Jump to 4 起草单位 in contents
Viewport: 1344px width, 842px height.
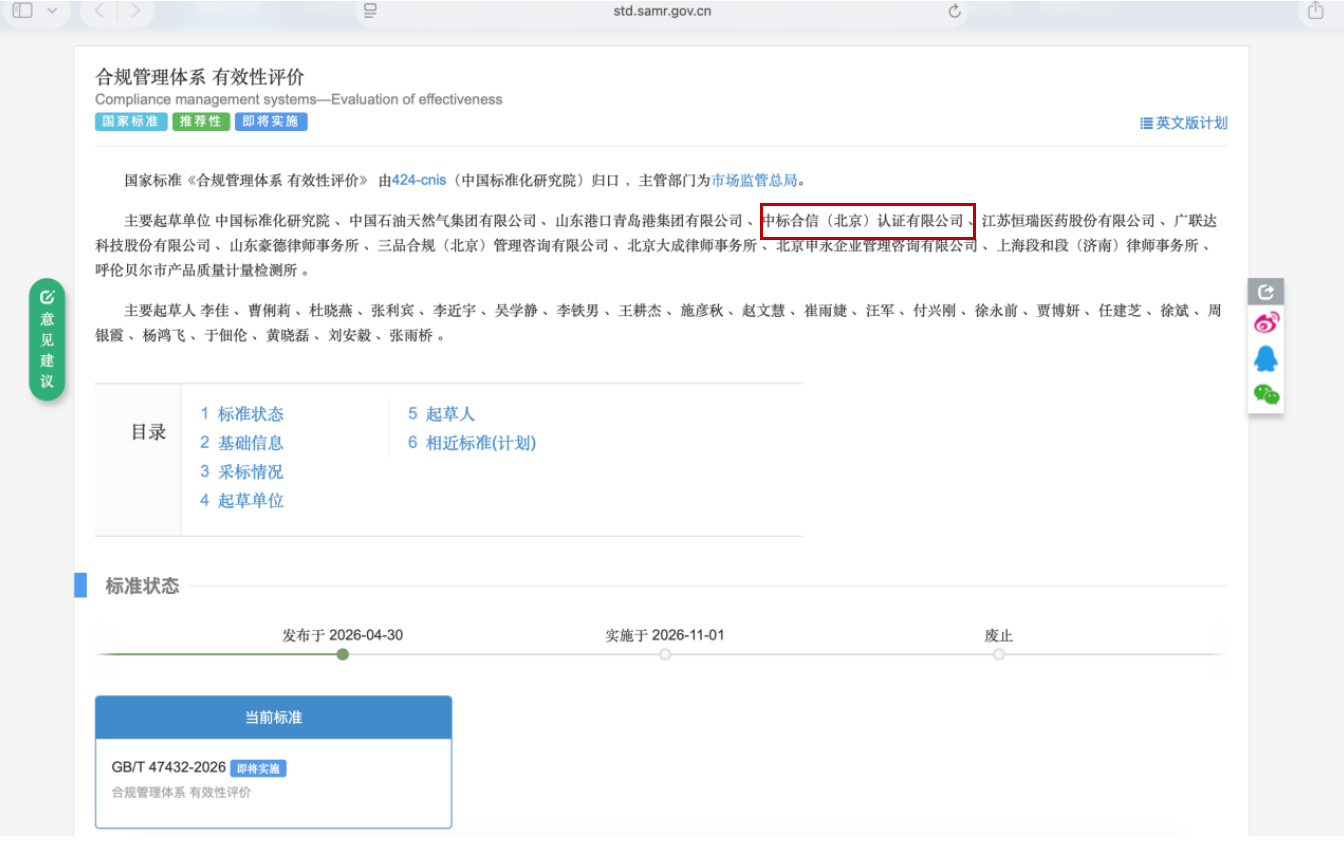[242, 501]
